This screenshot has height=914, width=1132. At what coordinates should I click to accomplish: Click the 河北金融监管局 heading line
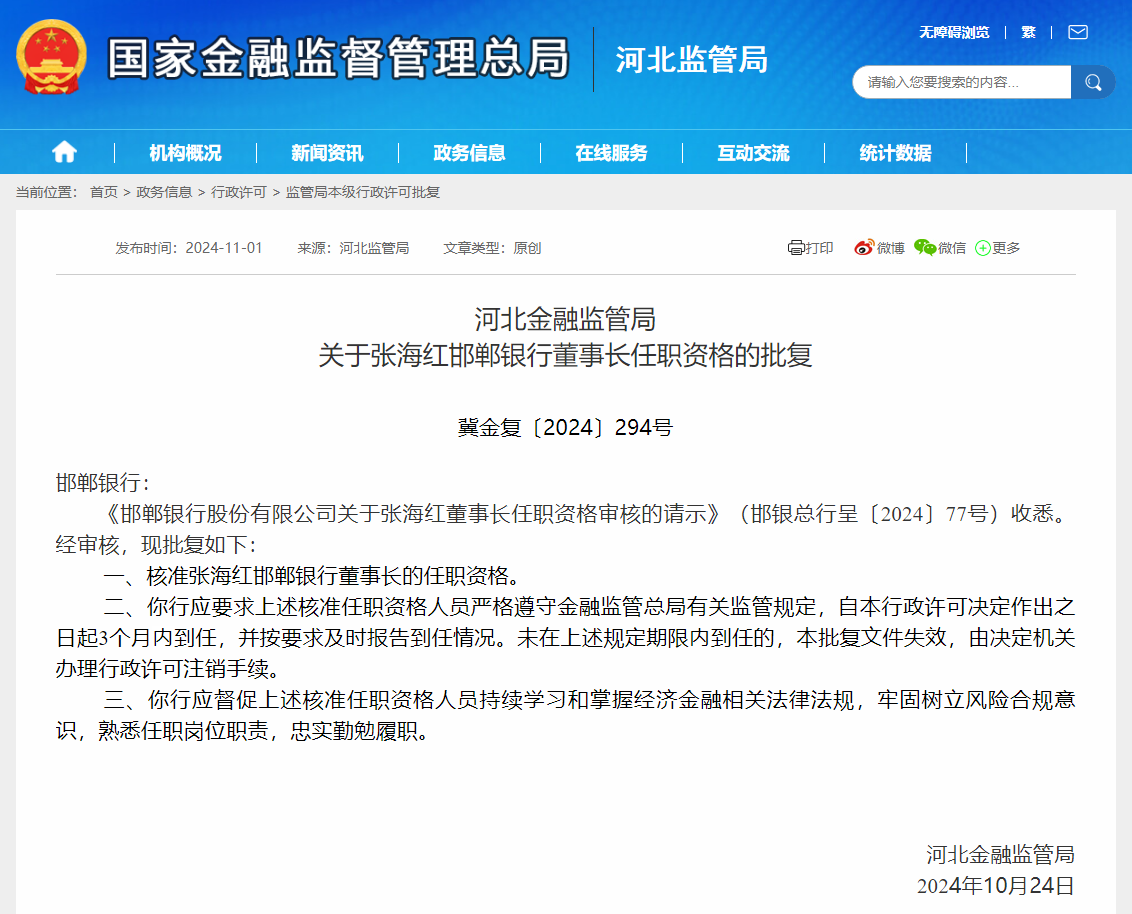pyautogui.click(x=565, y=319)
